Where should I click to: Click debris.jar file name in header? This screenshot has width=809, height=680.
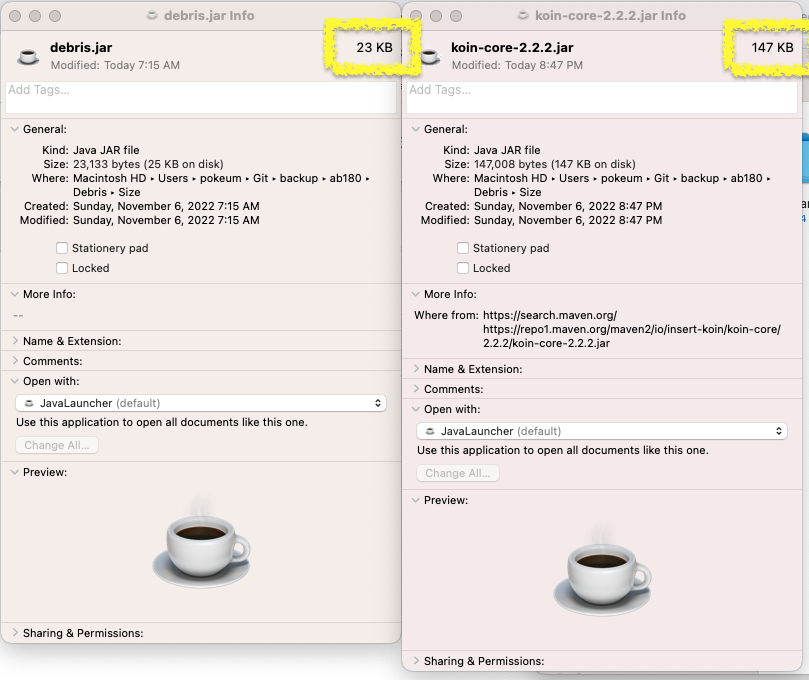coord(81,47)
